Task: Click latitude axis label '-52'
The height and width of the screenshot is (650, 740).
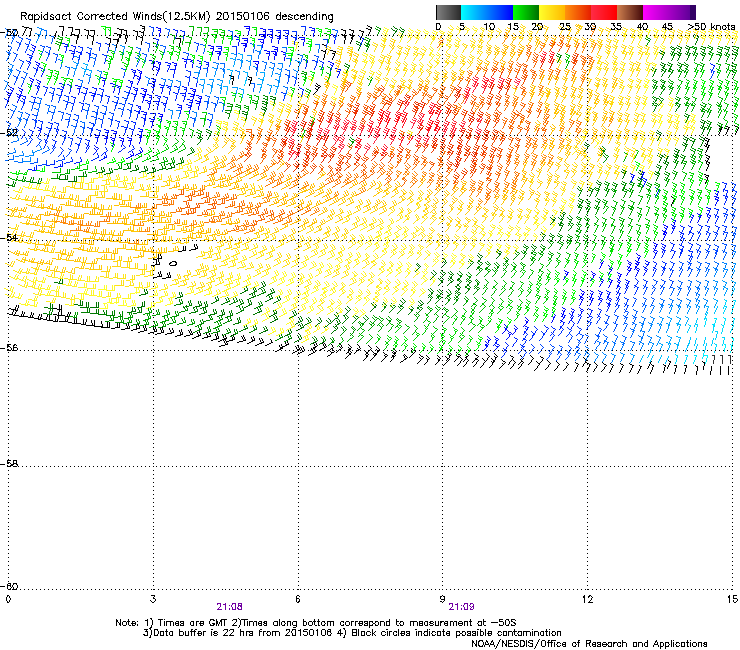Action: coord(10,133)
